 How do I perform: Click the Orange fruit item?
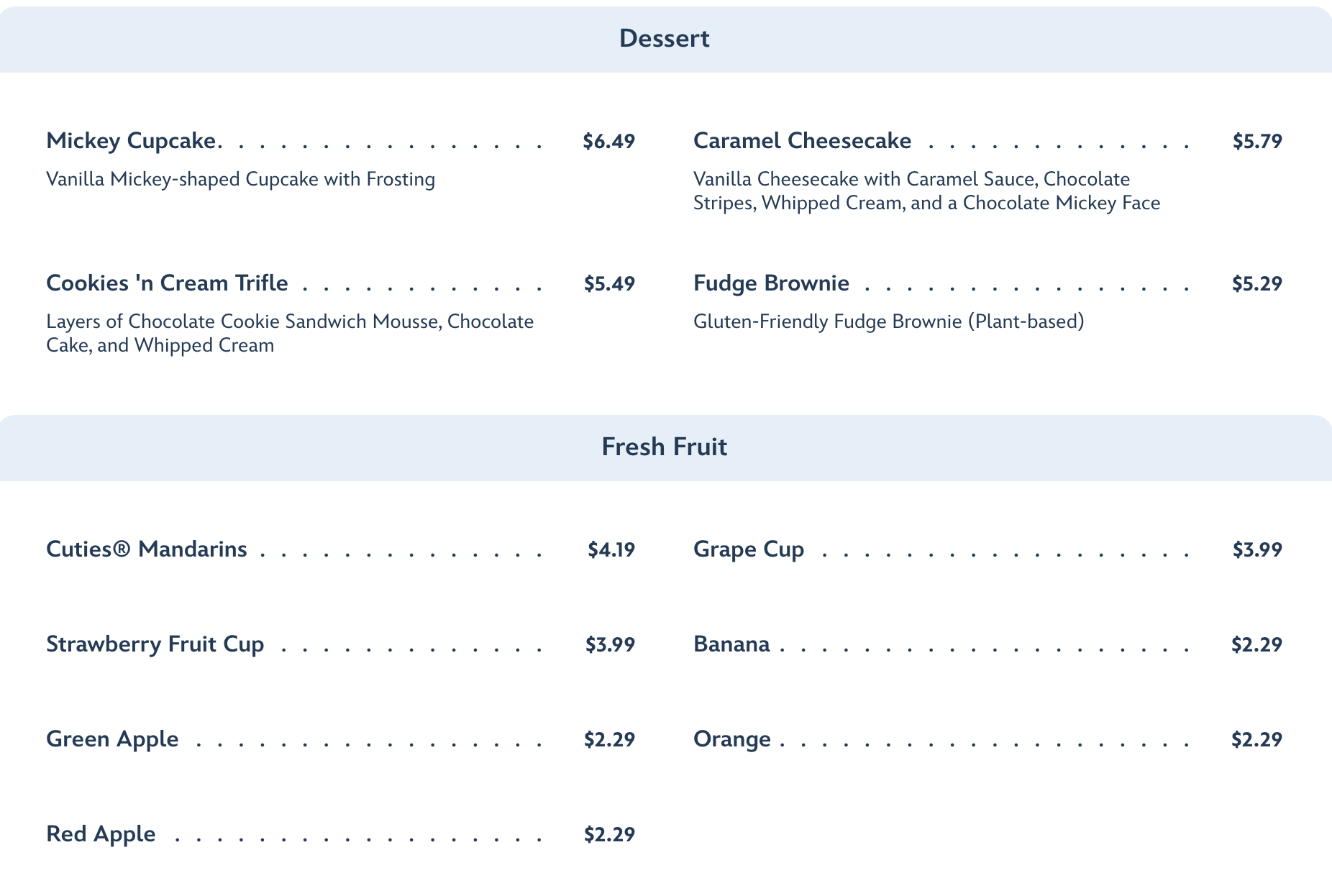[732, 739]
